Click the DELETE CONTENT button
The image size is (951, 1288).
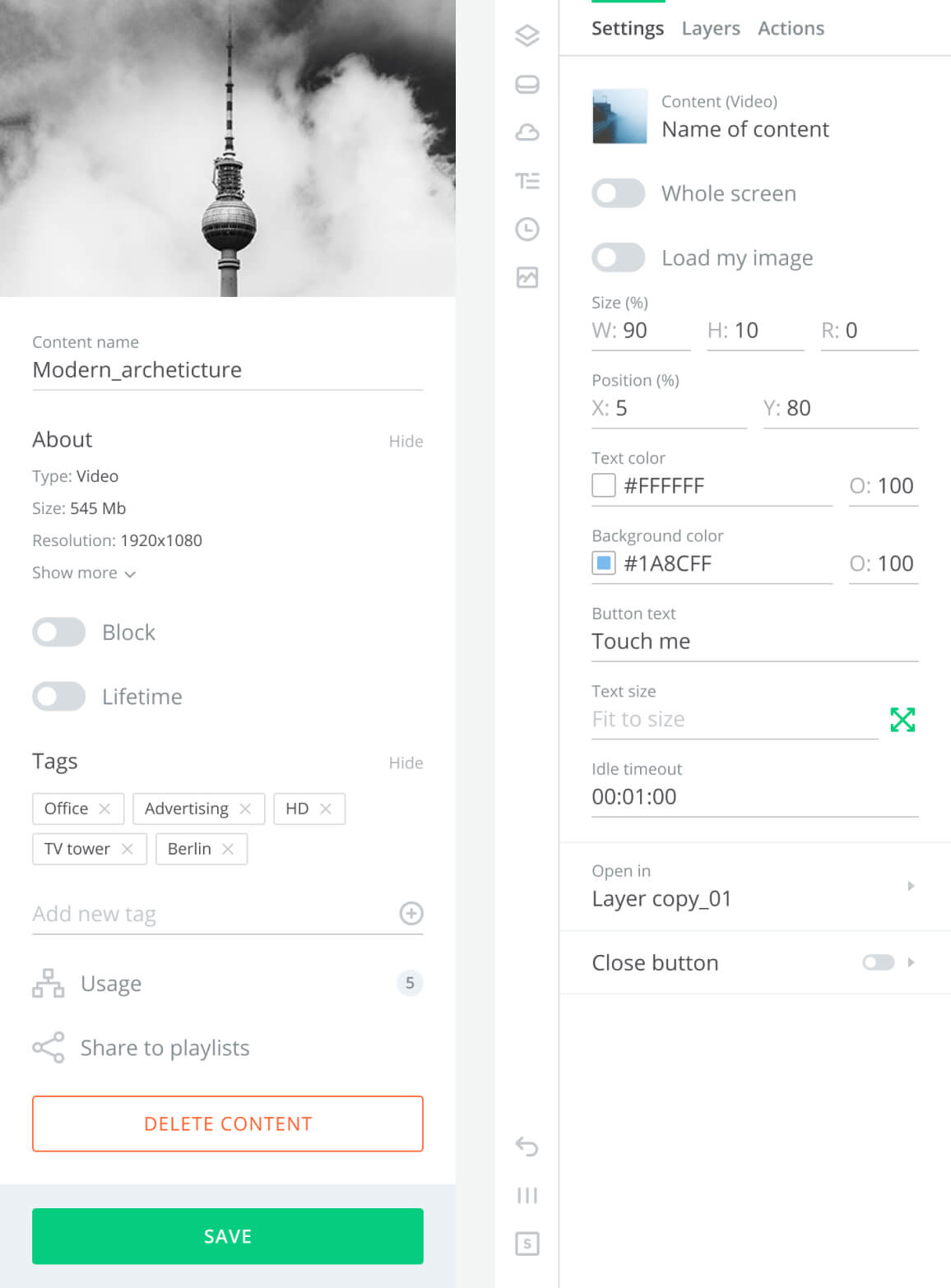[x=228, y=1124]
